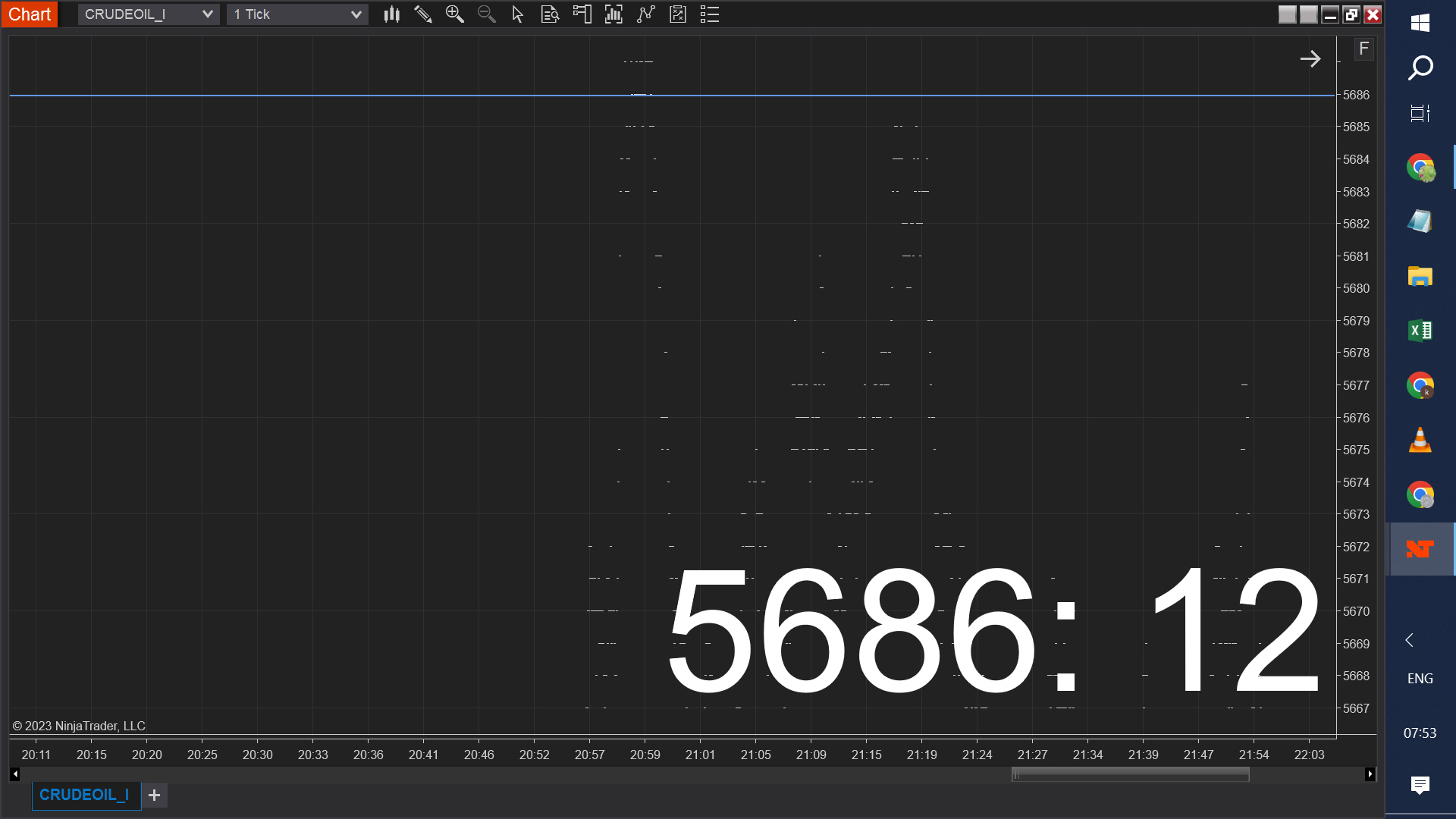Open the Data Box document-search icon

(x=550, y=14)
